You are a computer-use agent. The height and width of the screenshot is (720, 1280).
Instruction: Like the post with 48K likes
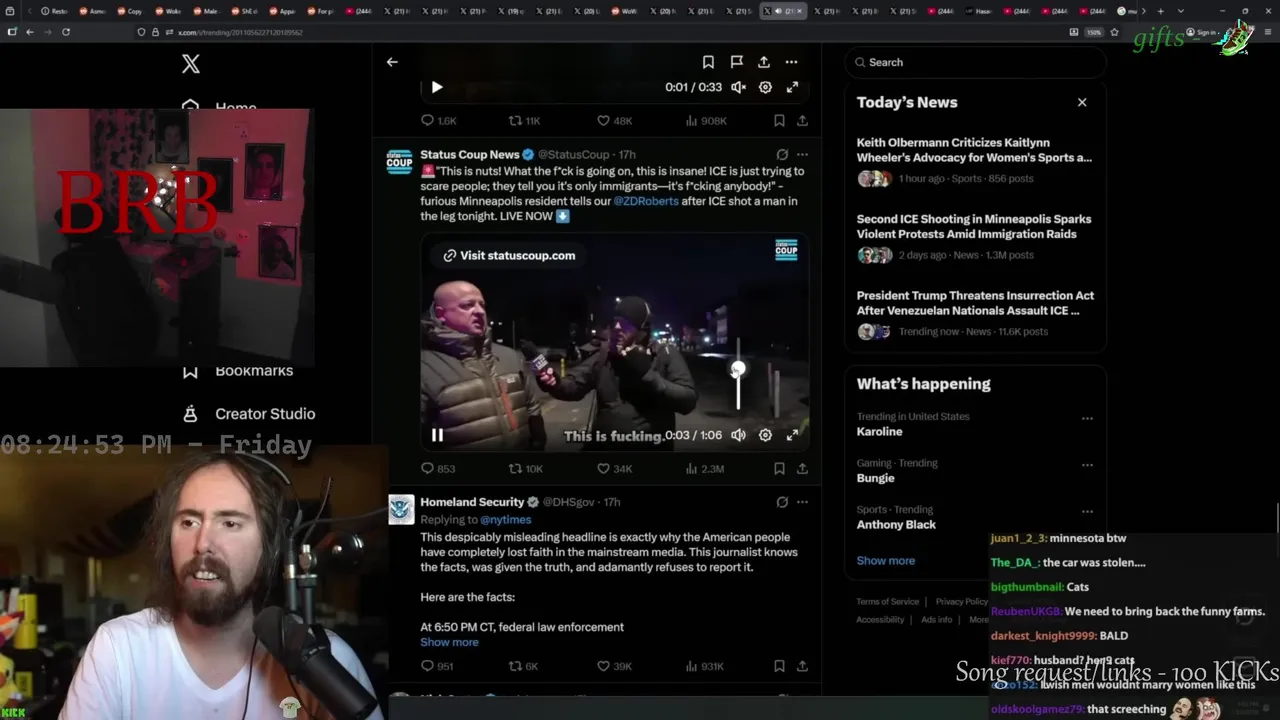[614, 120]
